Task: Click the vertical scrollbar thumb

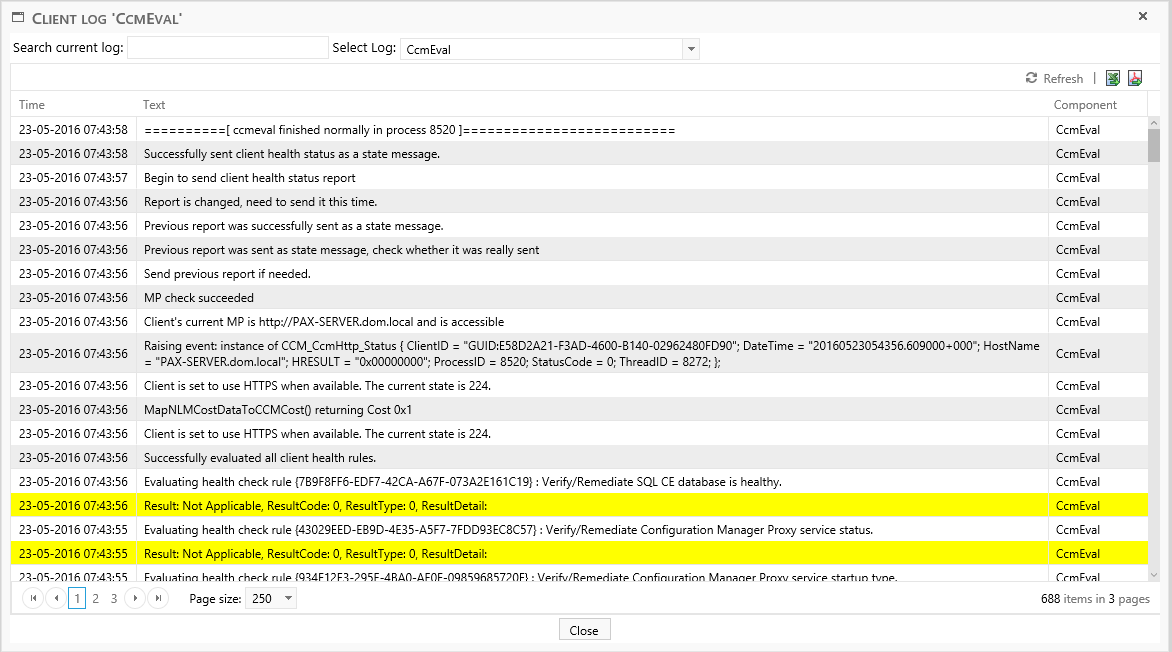Action: [x=1154, y=145]
